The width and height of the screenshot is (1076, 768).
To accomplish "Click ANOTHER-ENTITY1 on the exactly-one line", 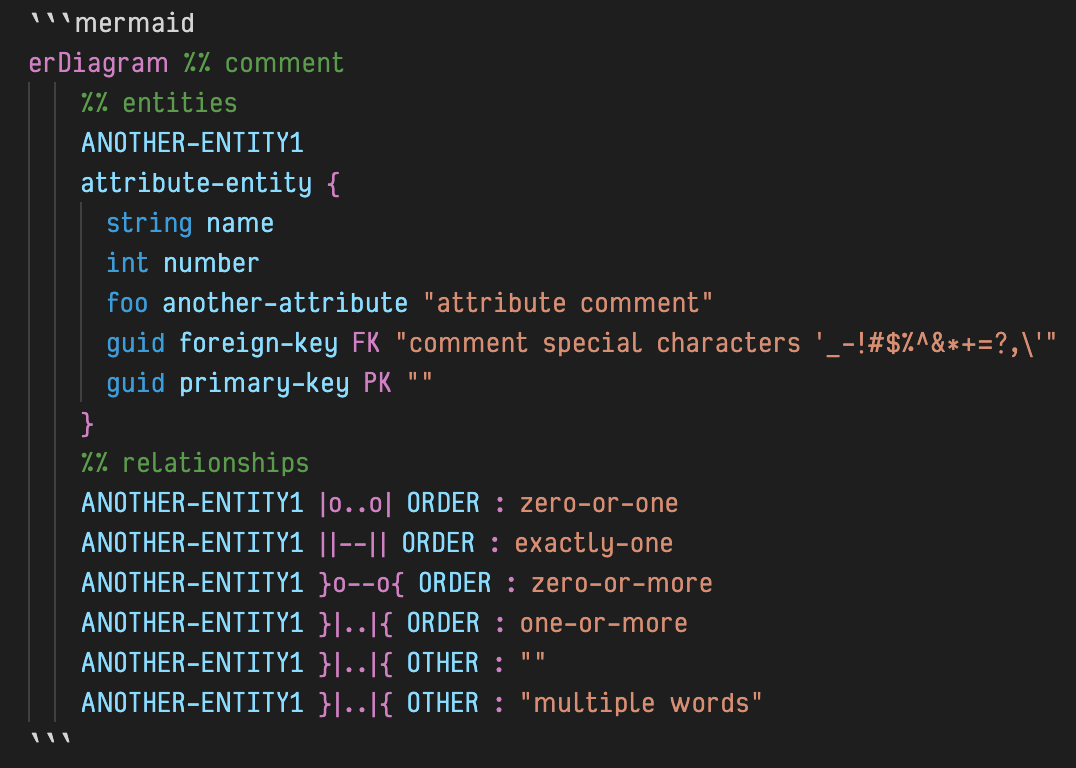I will tap(192, 543).
